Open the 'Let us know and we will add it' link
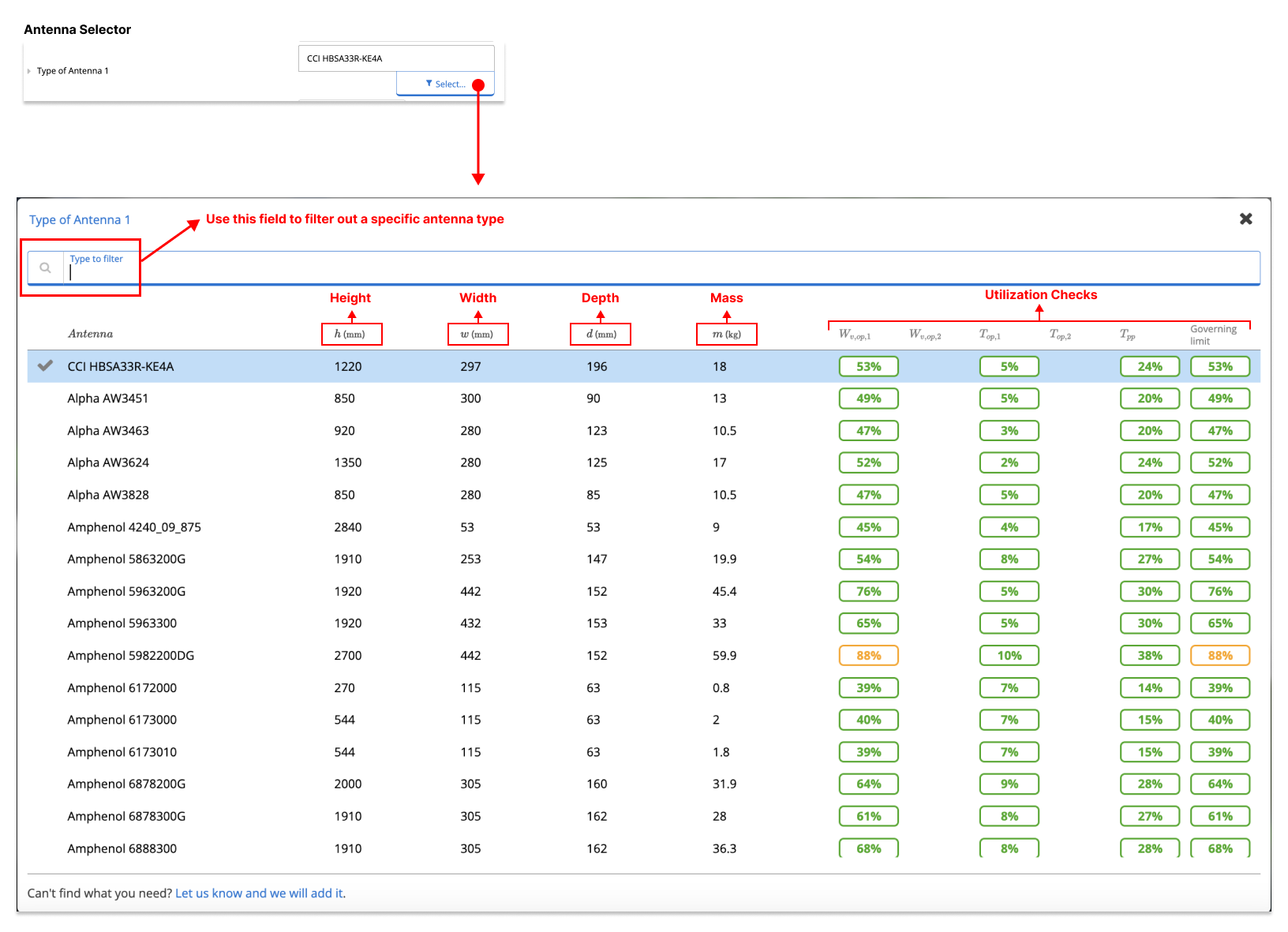Image resolution: width=1288 pixels, height=932 pixels. pos(260,893)
